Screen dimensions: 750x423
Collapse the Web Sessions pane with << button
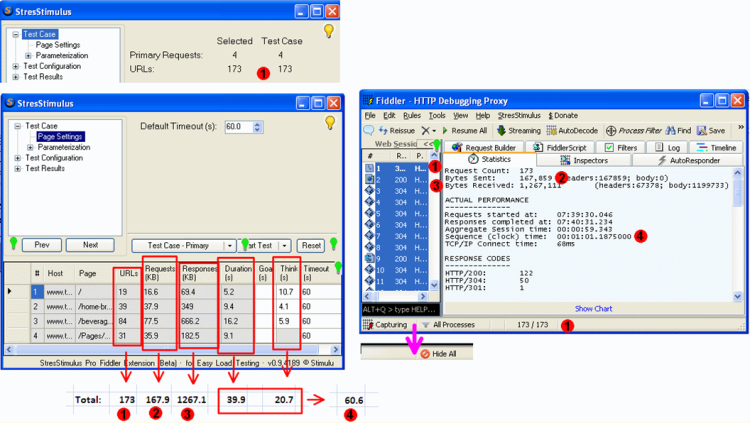pos(428,144)
